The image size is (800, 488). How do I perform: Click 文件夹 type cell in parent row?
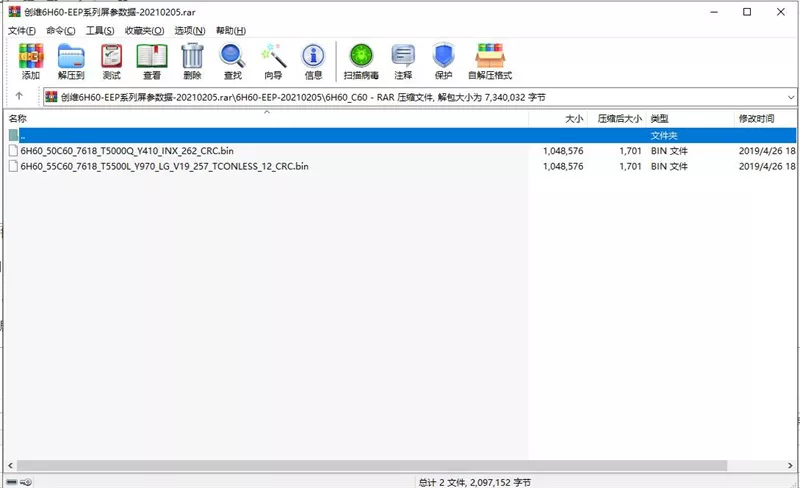pyautogui.click(x=663, y=135)
